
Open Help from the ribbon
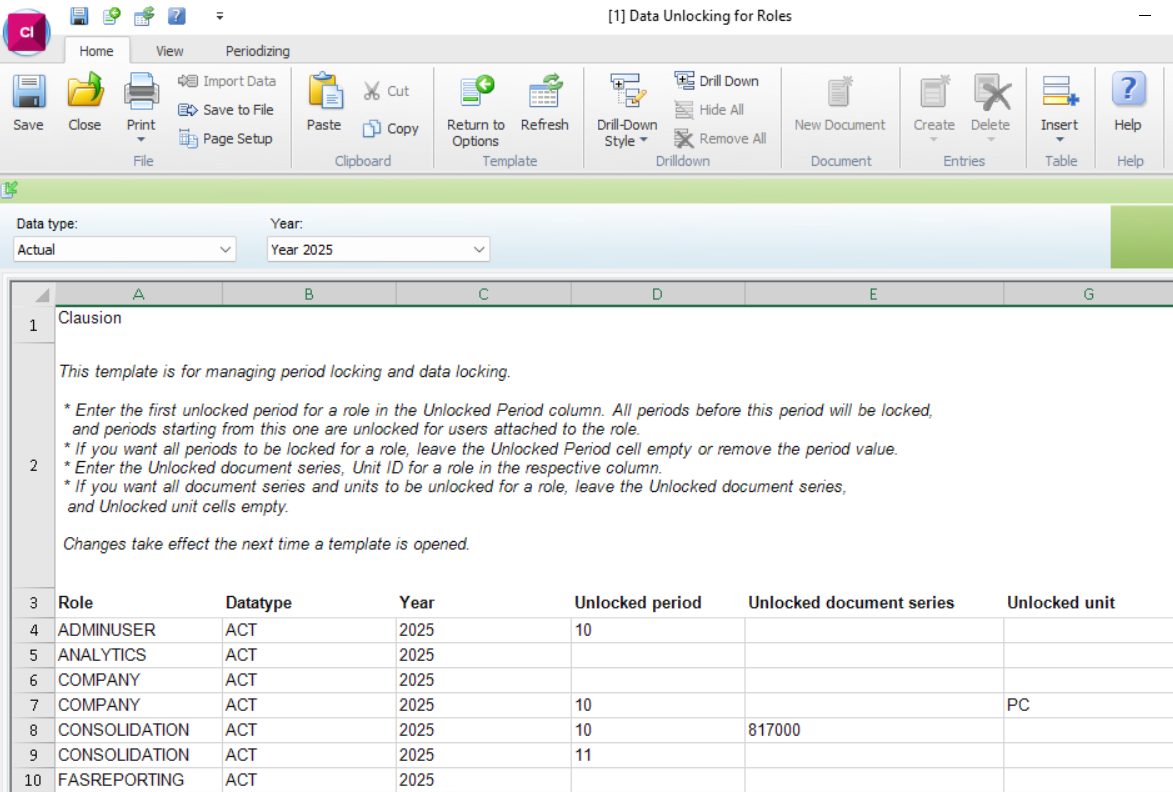(x=1127, y=103)
